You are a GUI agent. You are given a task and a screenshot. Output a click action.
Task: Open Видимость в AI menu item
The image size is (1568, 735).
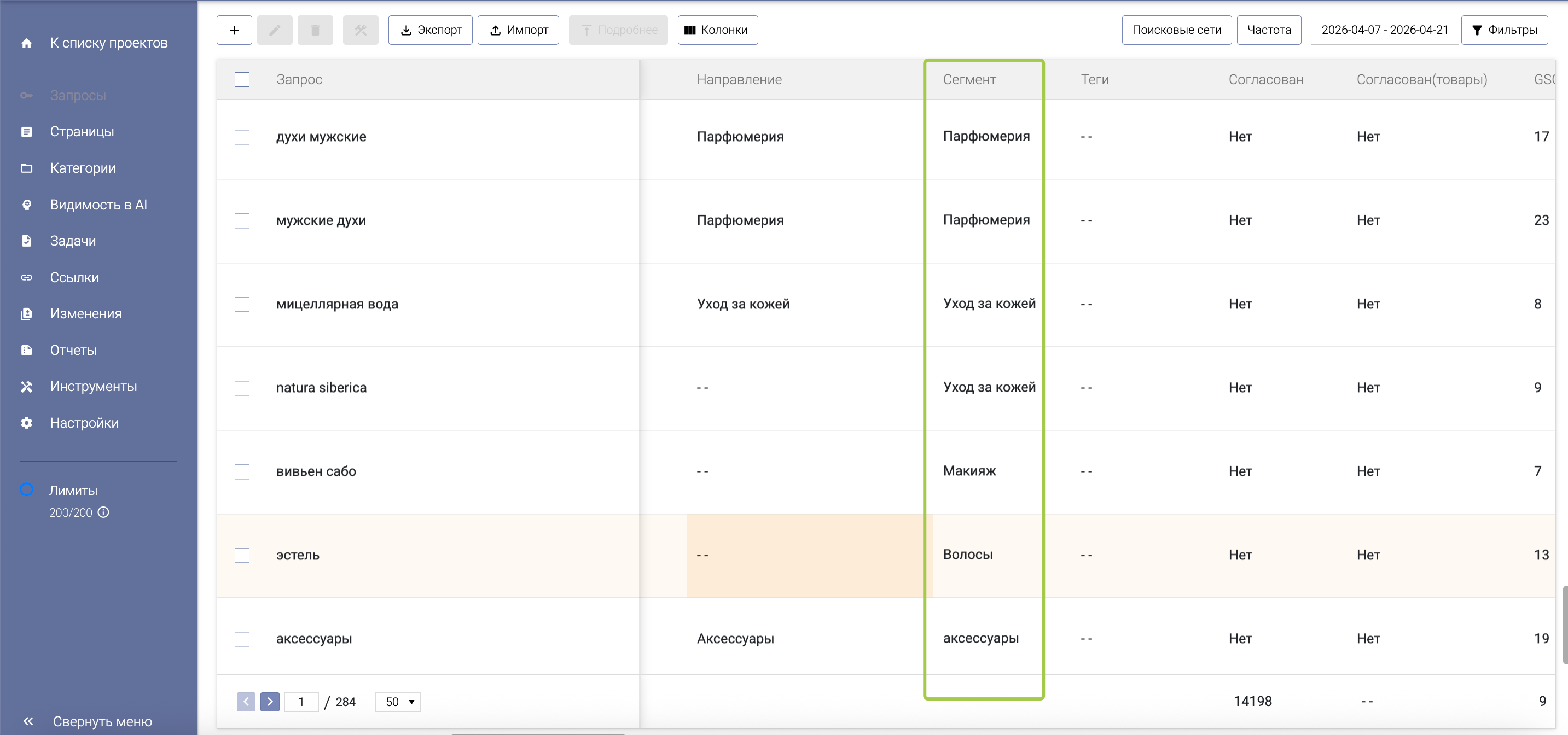(98, 205)
